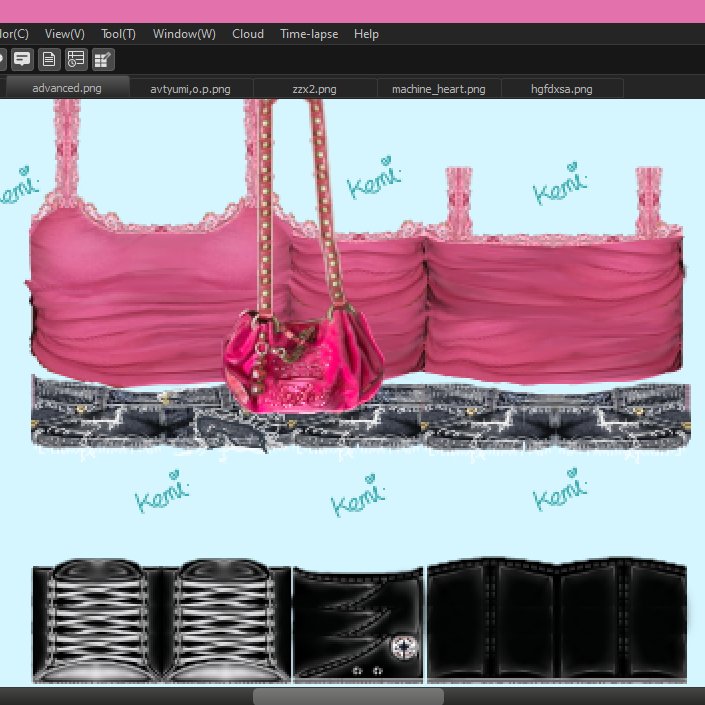Switch to the hgfdxsa.png tab

point(562,89)
